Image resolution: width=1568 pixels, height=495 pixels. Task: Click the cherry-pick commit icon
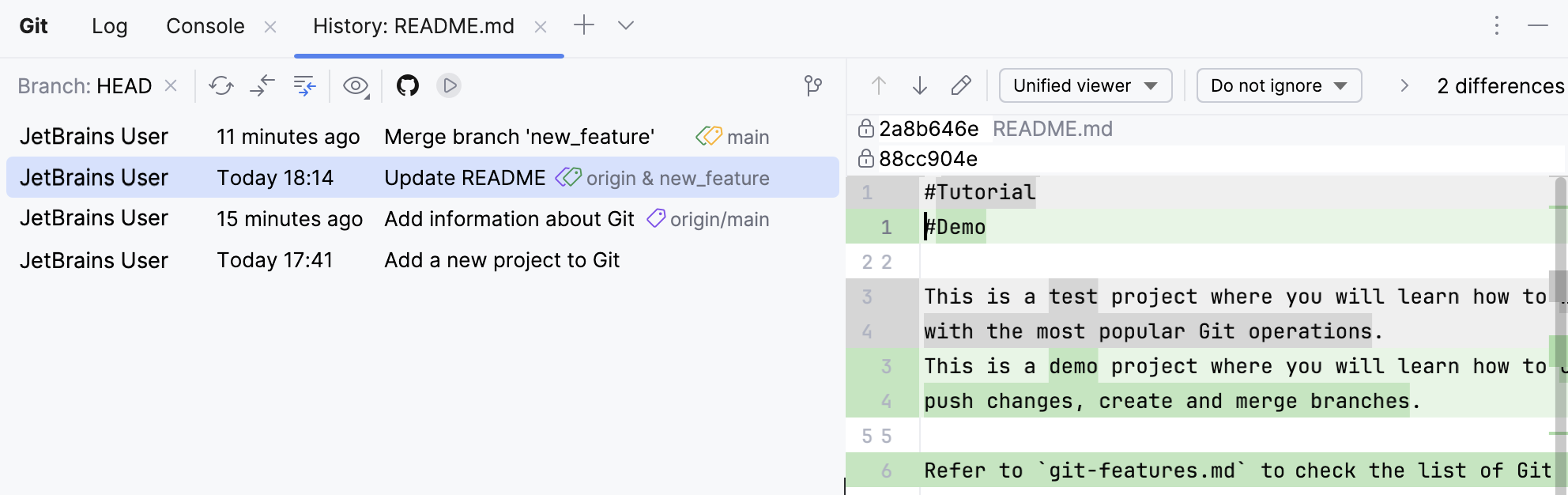262,85
